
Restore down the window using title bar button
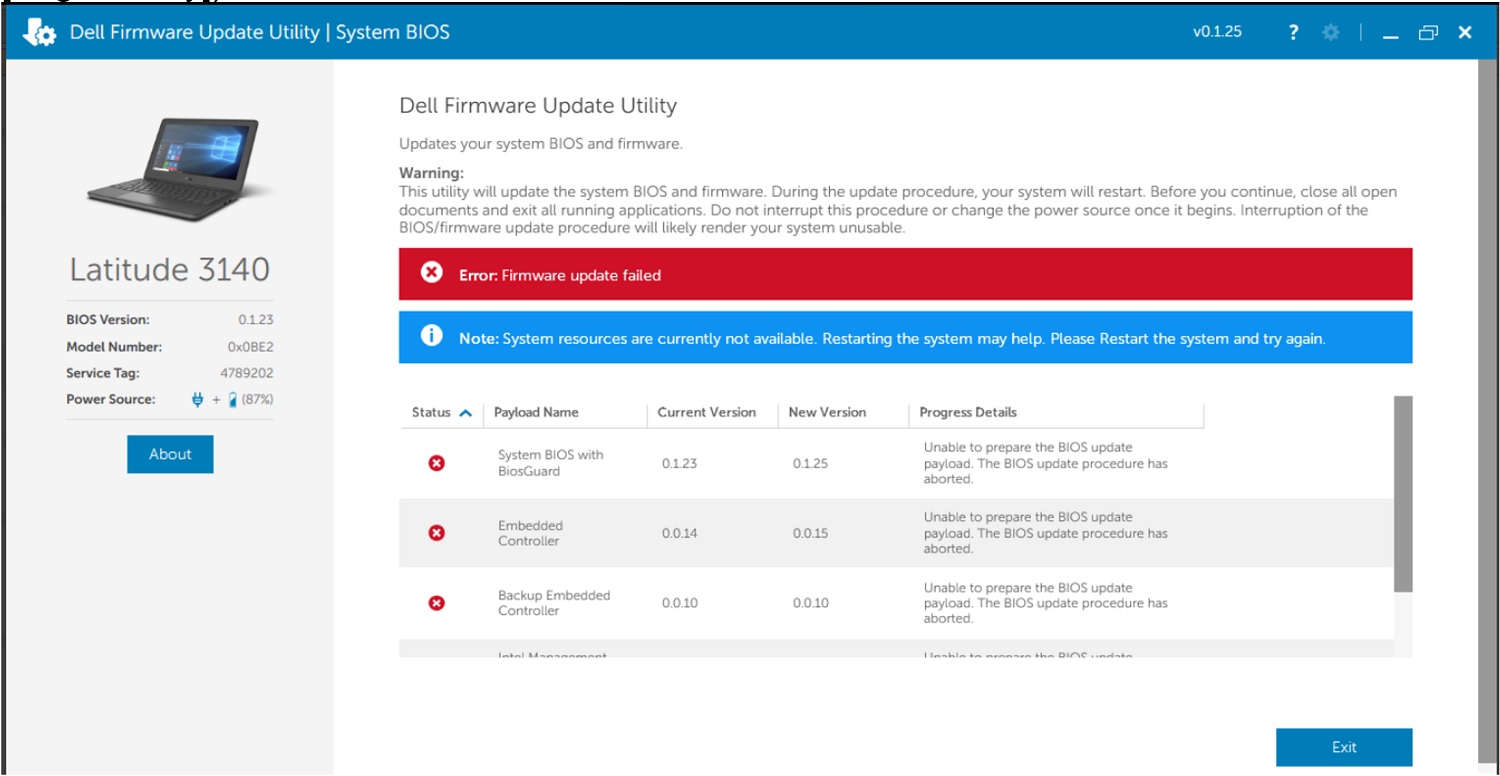point(1427,33)
